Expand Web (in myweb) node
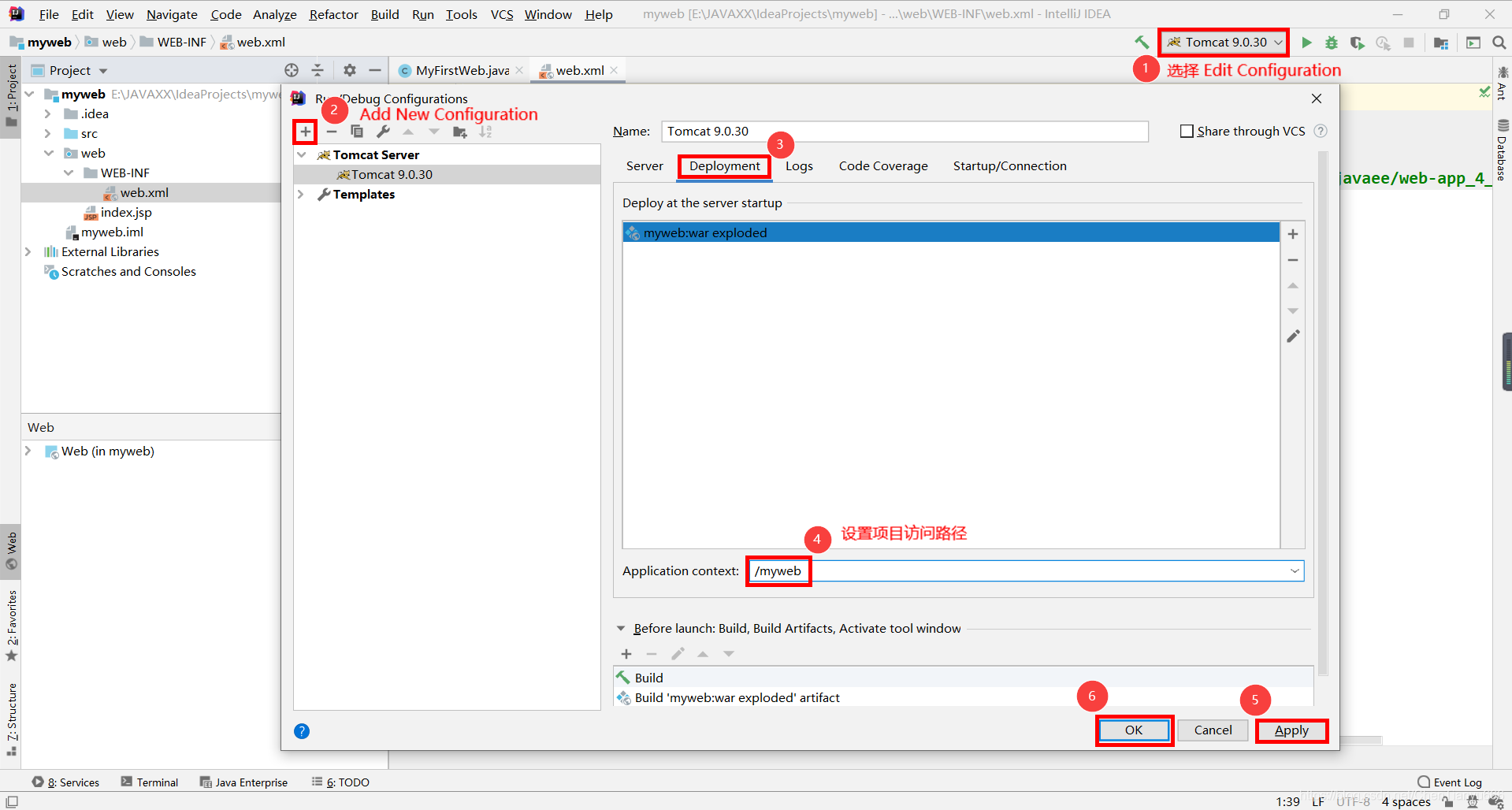The width and height of the screenshot is (1512, 810). click(x=28, y=451)
